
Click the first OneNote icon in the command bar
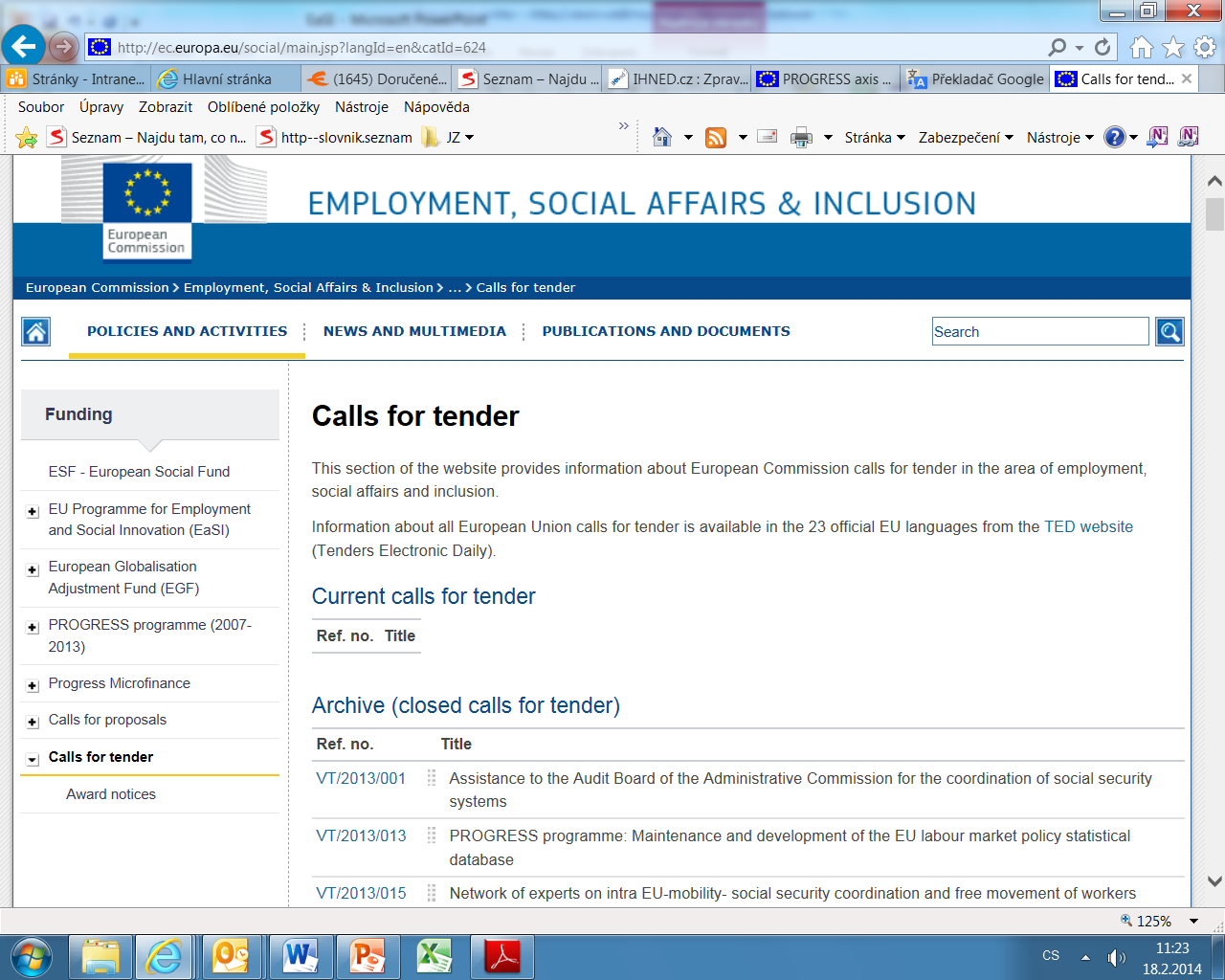pos(1157,137)
